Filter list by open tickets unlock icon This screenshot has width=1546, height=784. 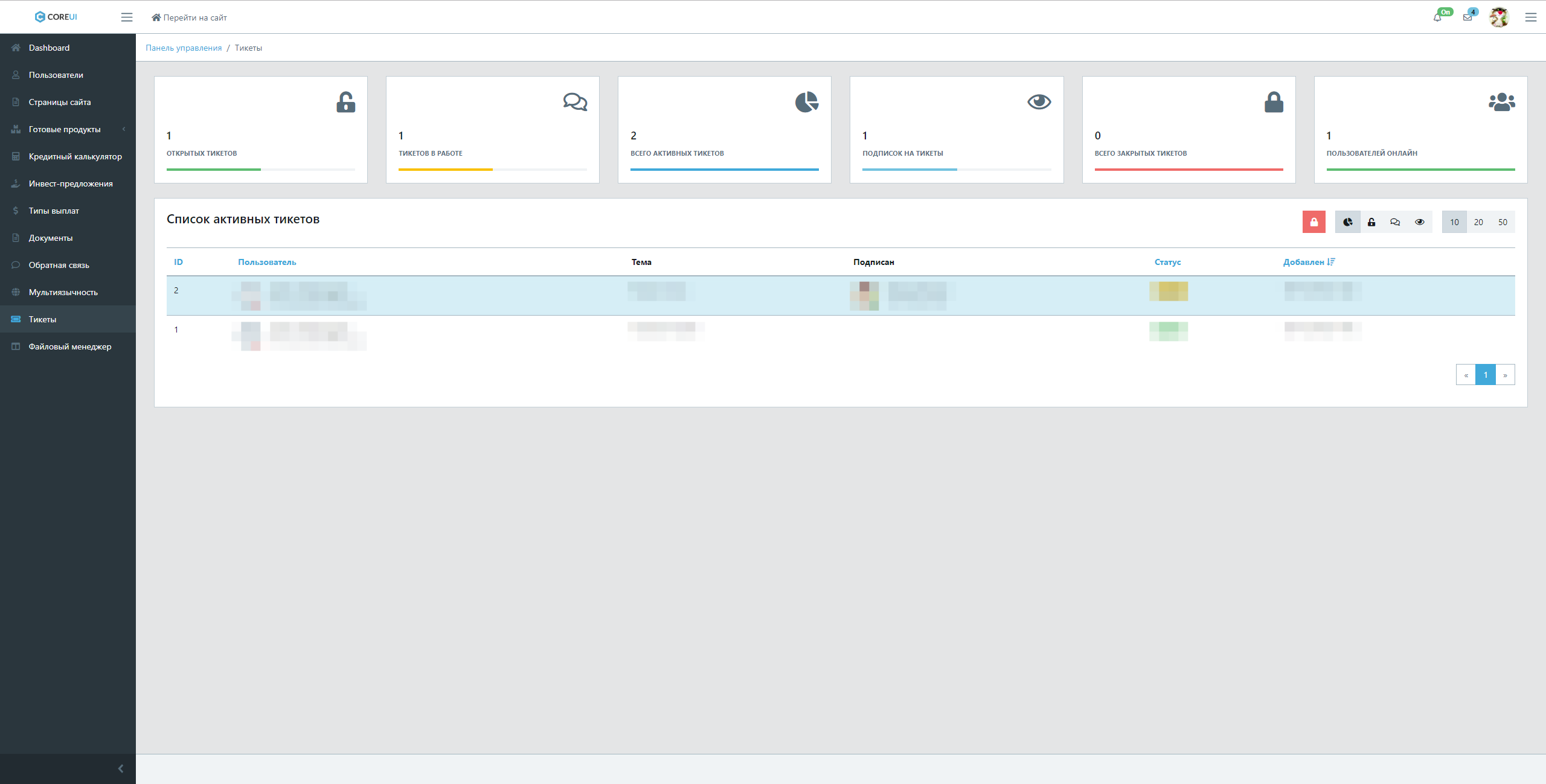pyautogui.click(x=1371, y=222)
